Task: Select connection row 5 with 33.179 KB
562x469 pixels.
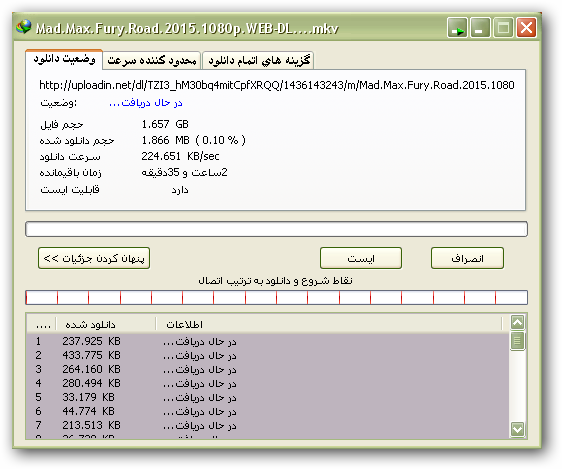Action: (268, 397)
